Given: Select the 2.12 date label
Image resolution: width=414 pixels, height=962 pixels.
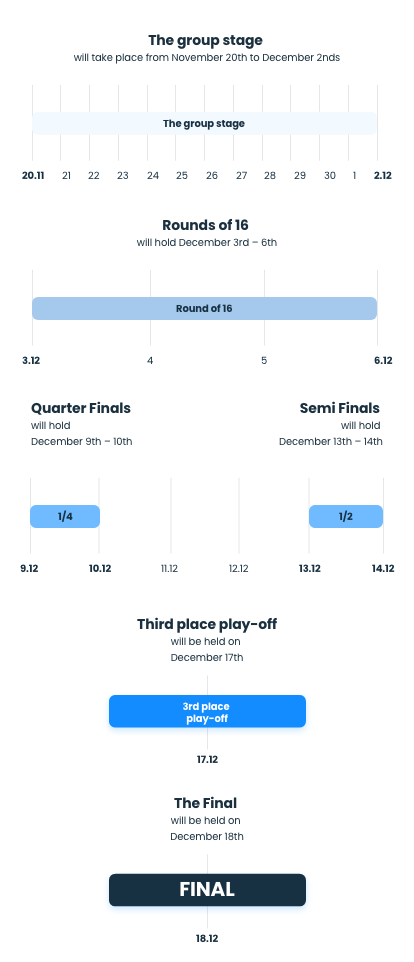Looking at the screenshot, I should click(383, 175).
